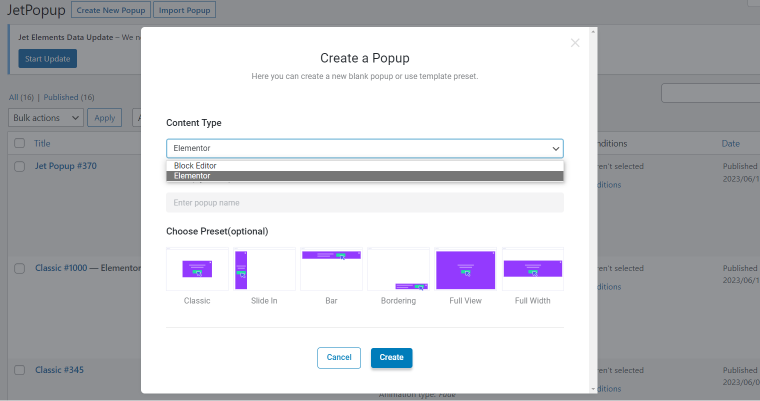Select the Full View preset thumbnail
The image size is (760, 401).
pyautogui.click(x=466, y=269)
